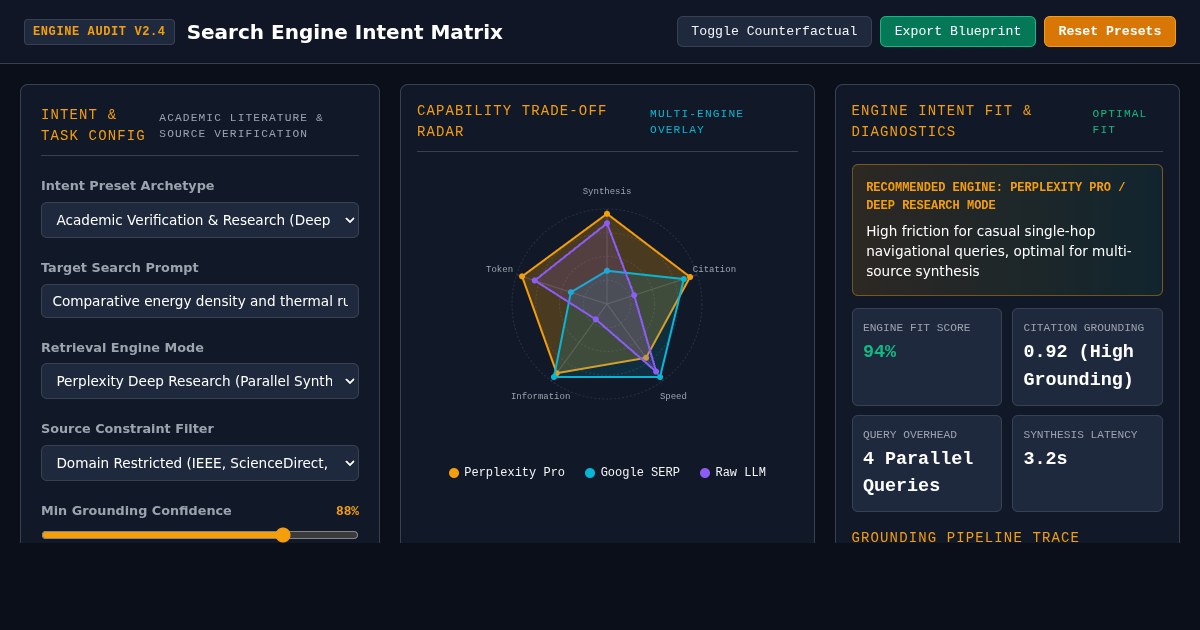Open Source Constraint Filter dropdown
Image resolution: width=1200 pixels, height=630 pixels.
pyautogui.click(x=200, y=463)
